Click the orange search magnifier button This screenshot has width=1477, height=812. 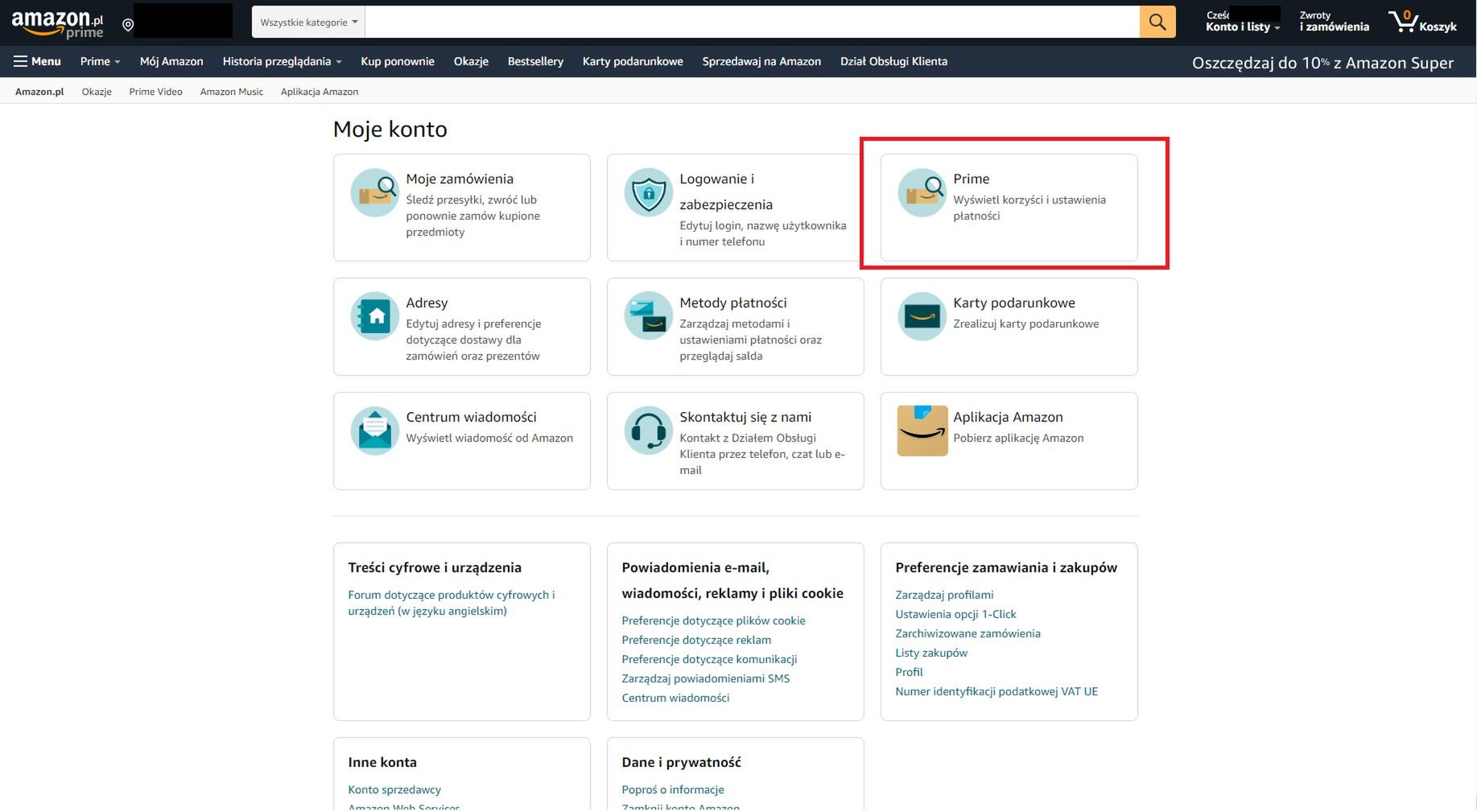[x=1157, y=22]
